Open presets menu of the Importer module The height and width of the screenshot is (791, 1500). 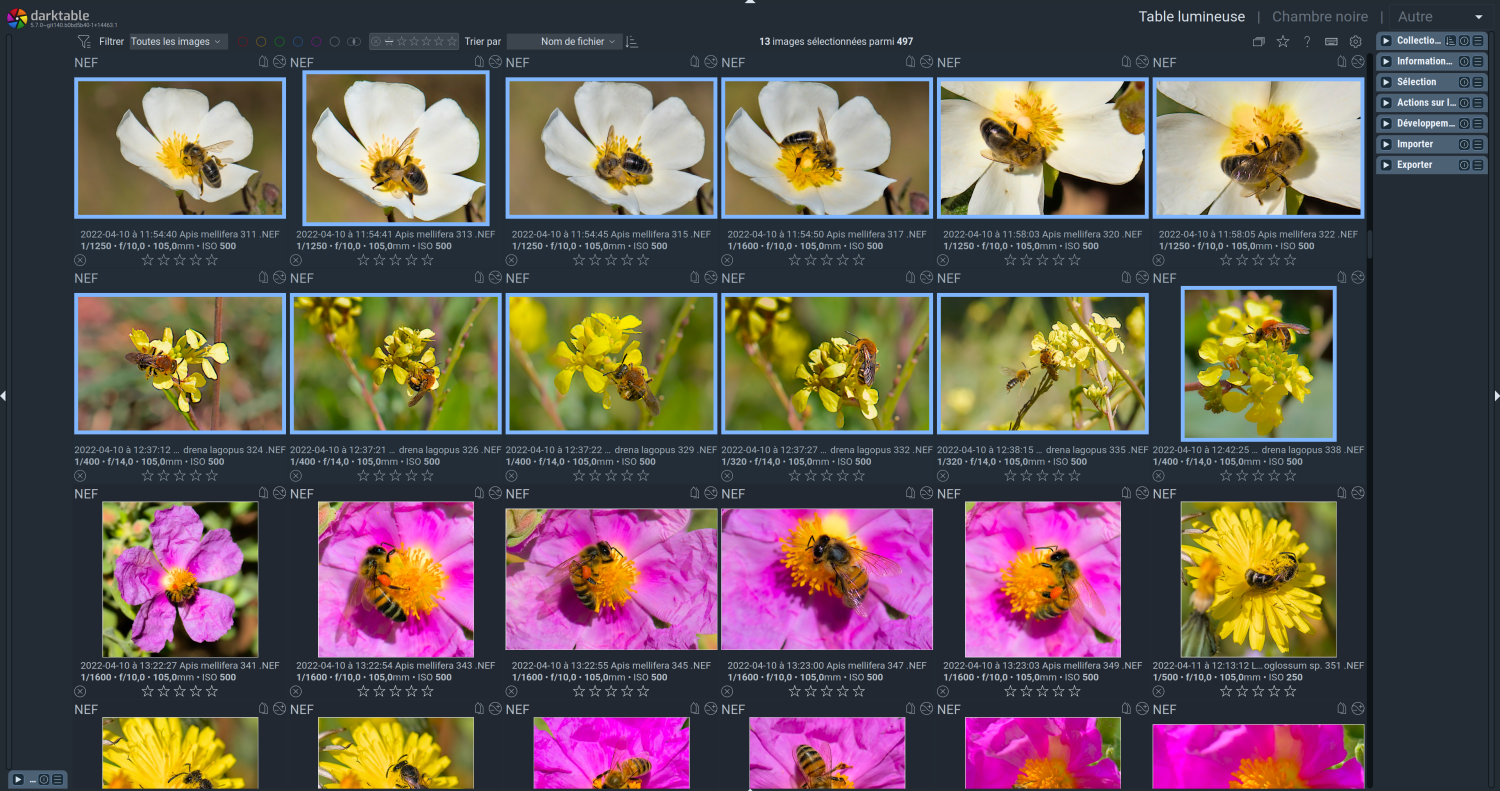click(1478, 144)
